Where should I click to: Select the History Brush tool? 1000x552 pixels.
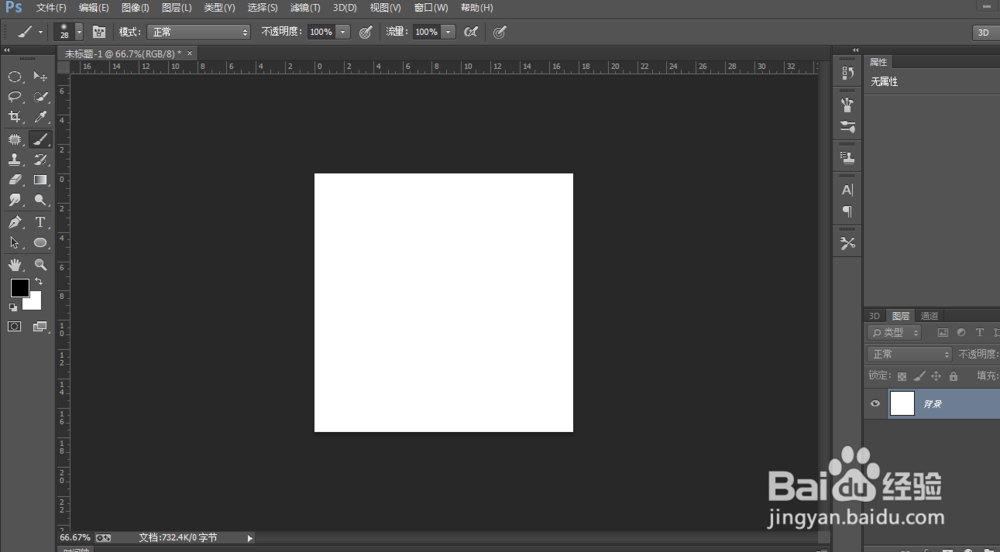pyautogui.click(x=40, y=159)
